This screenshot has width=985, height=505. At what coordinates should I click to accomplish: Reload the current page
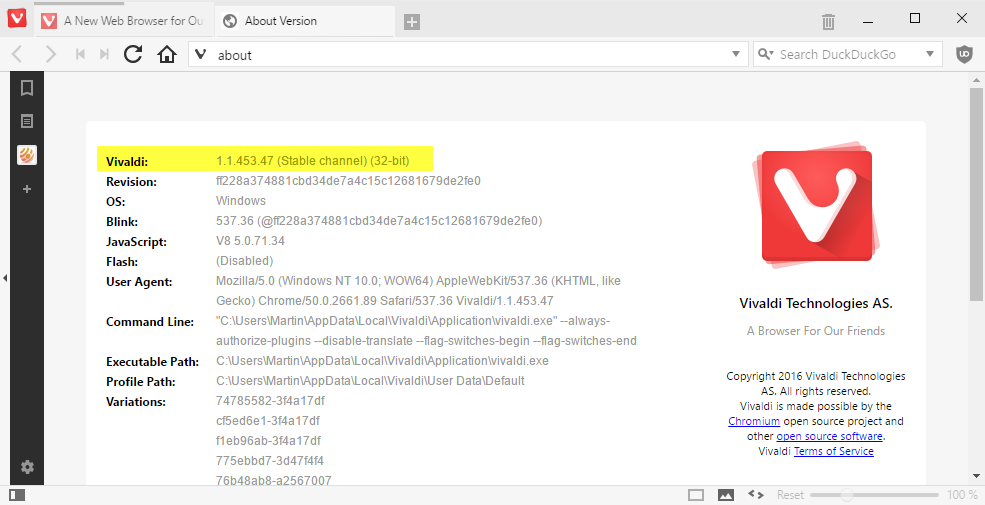coord(133,55)
